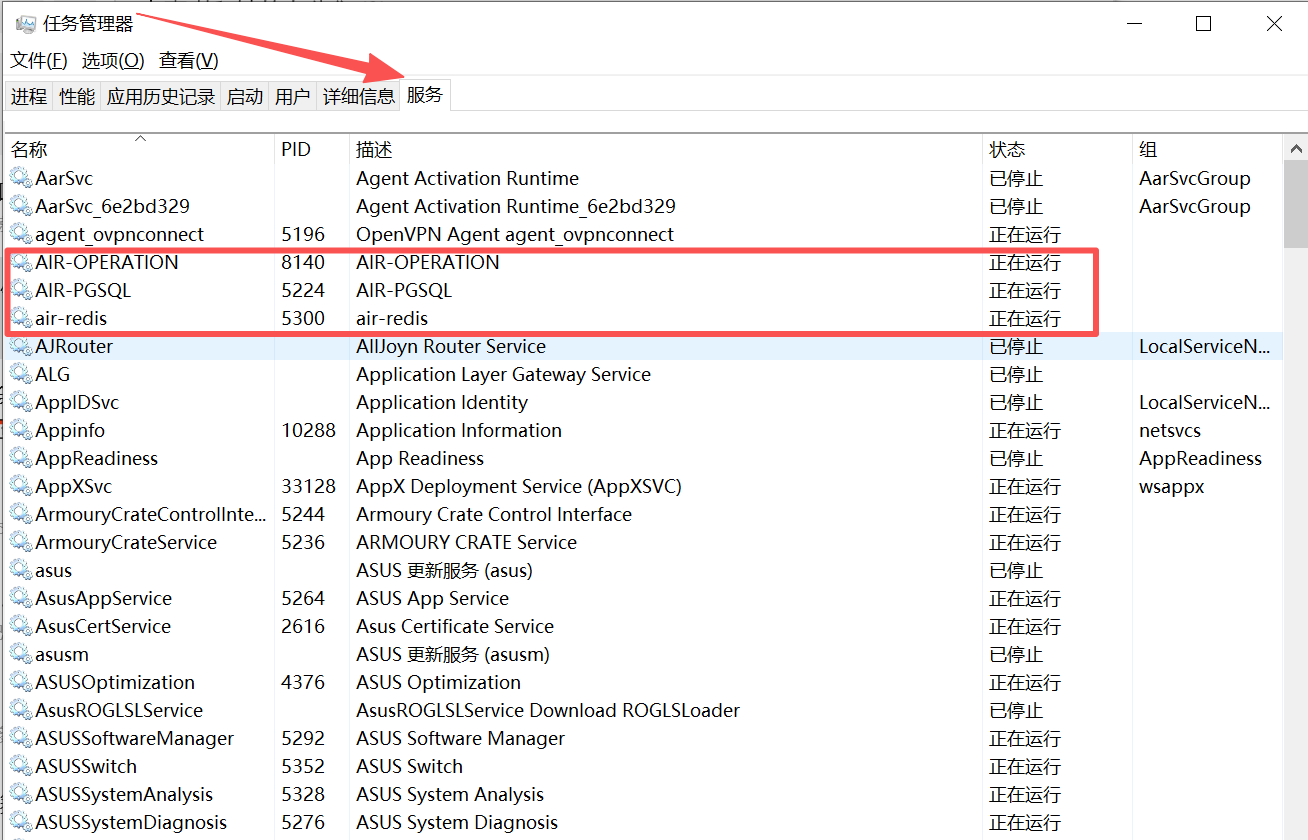Click the ASUSSwitch service gear icon
The width and height of the screenshot is (1308, 840).
pyautogui.click(x=21, y=767)
